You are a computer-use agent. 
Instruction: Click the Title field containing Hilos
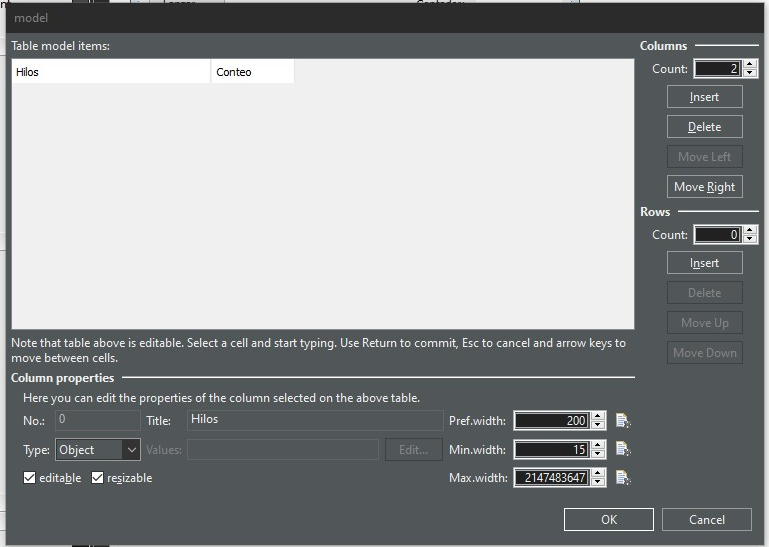click(x=313, y=420)
